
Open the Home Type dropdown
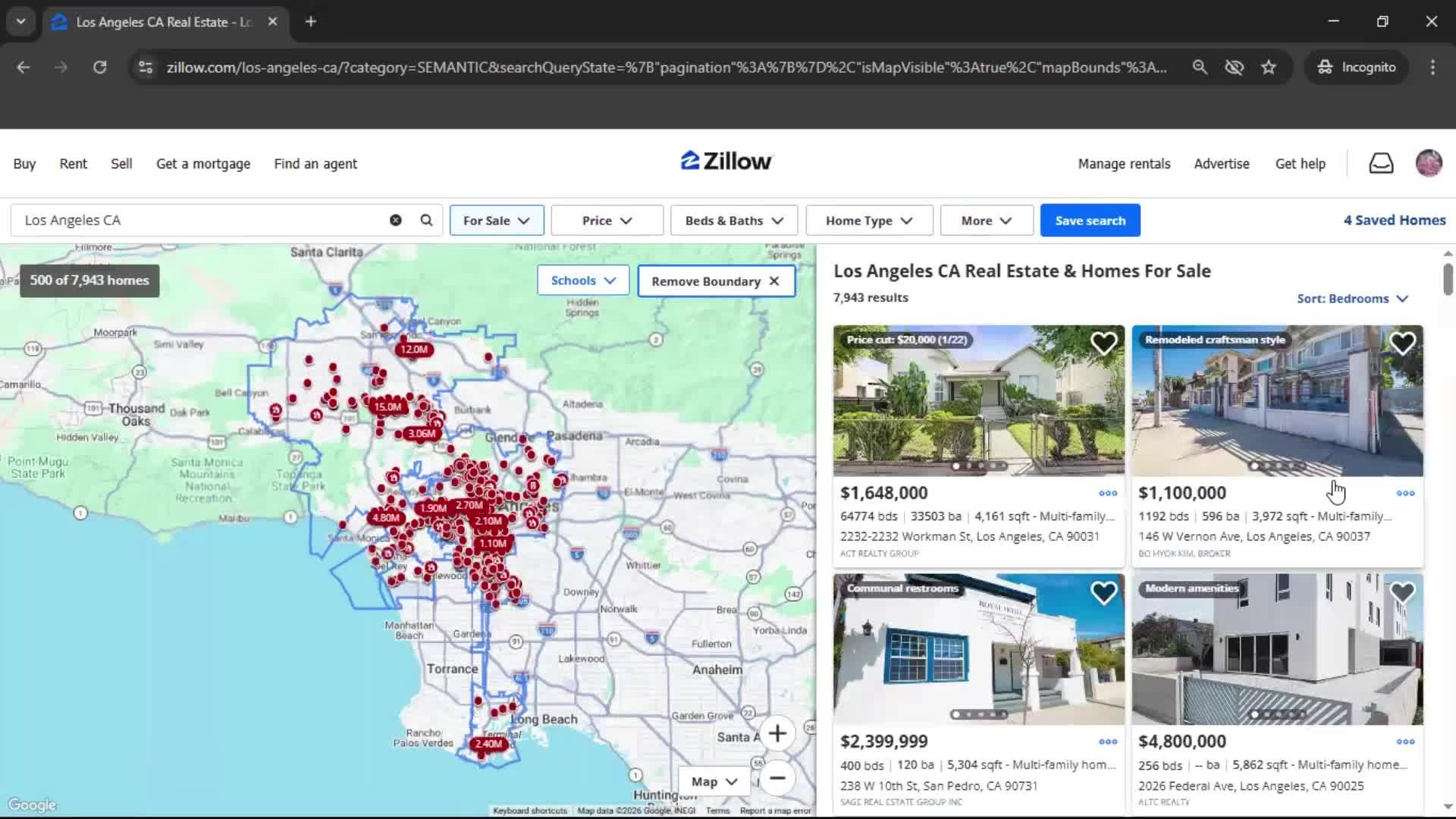(868, 220)
